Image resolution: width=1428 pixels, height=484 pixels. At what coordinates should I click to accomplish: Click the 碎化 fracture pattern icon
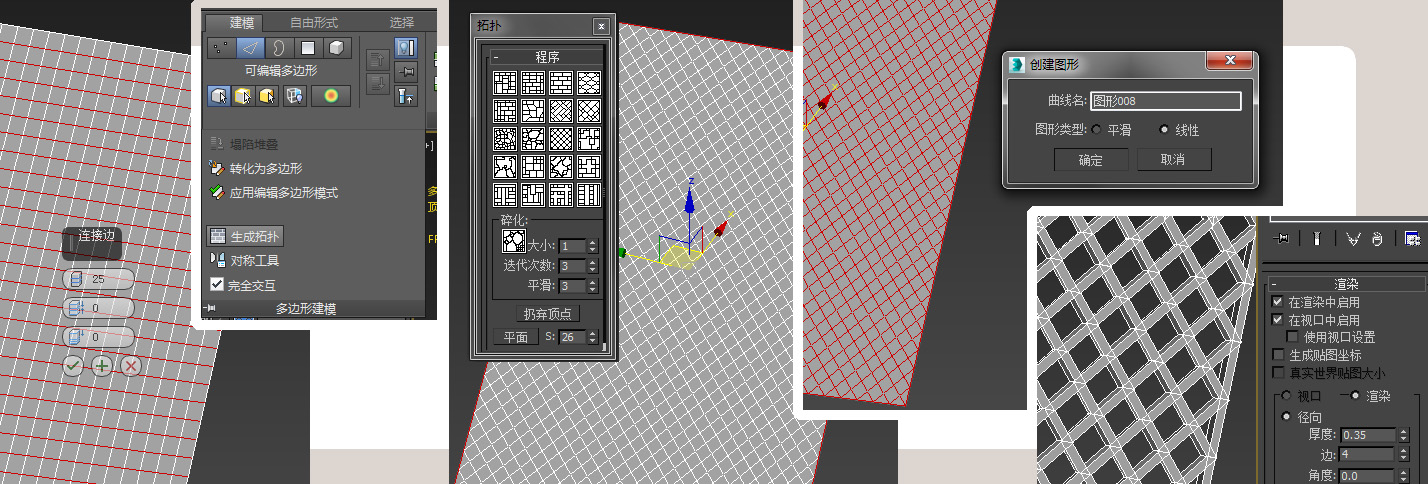coord(514,240)
